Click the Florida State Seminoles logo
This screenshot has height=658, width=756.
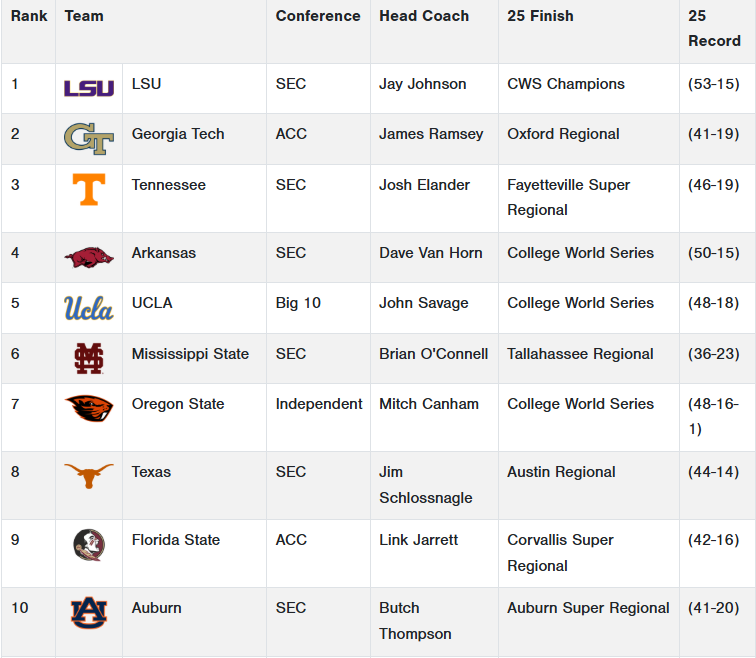(x=89, y=544)
